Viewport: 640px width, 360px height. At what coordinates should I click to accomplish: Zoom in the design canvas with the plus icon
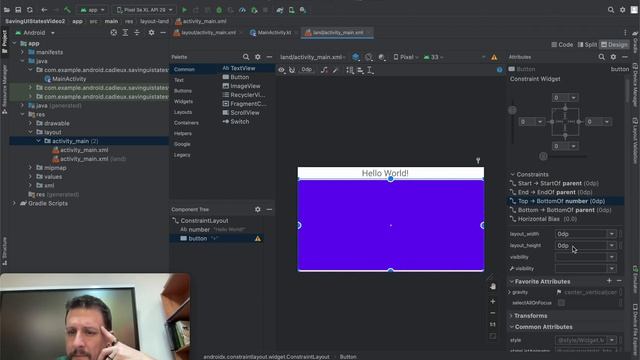click(x=493, y=301)
